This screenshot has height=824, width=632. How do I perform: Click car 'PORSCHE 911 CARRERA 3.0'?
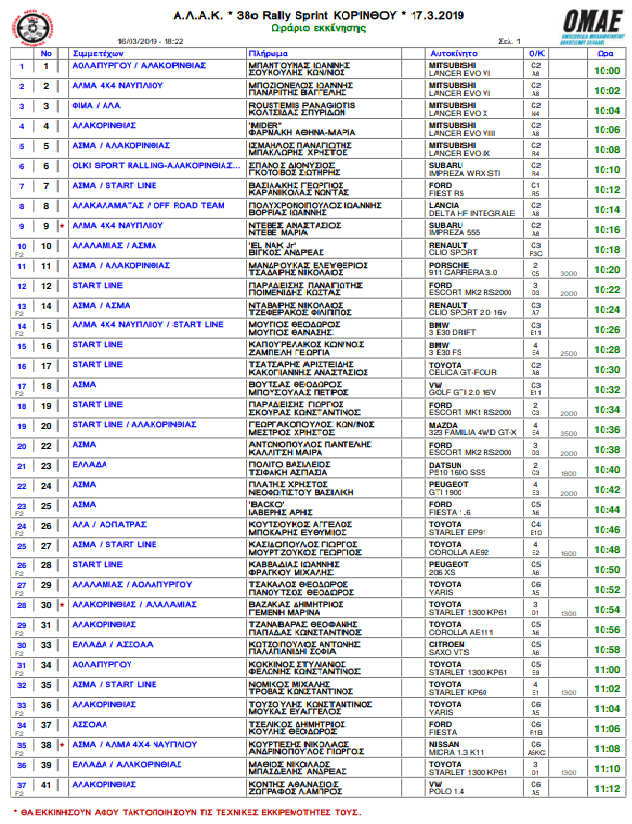tap(463, 269)
